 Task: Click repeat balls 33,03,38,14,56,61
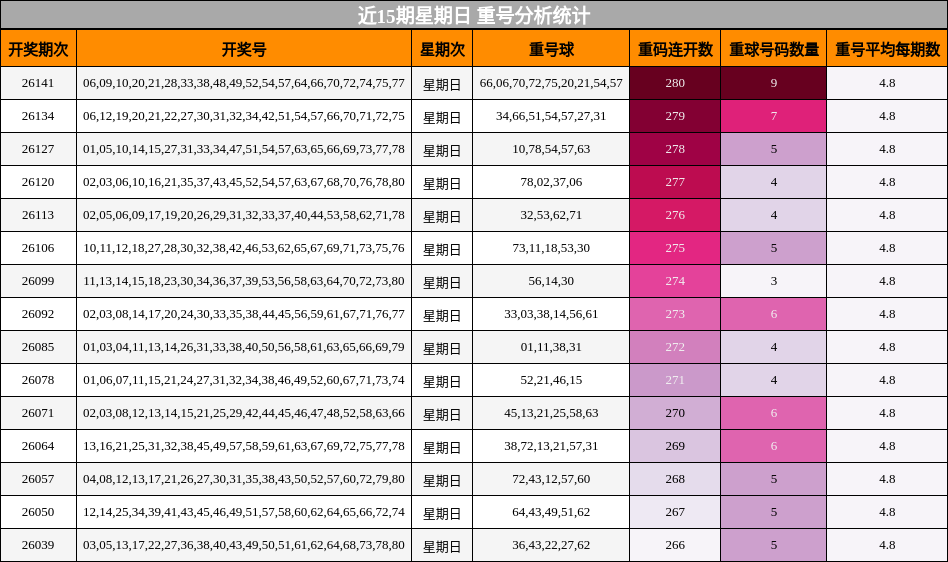pyautogui.click(x=551, y=314)
